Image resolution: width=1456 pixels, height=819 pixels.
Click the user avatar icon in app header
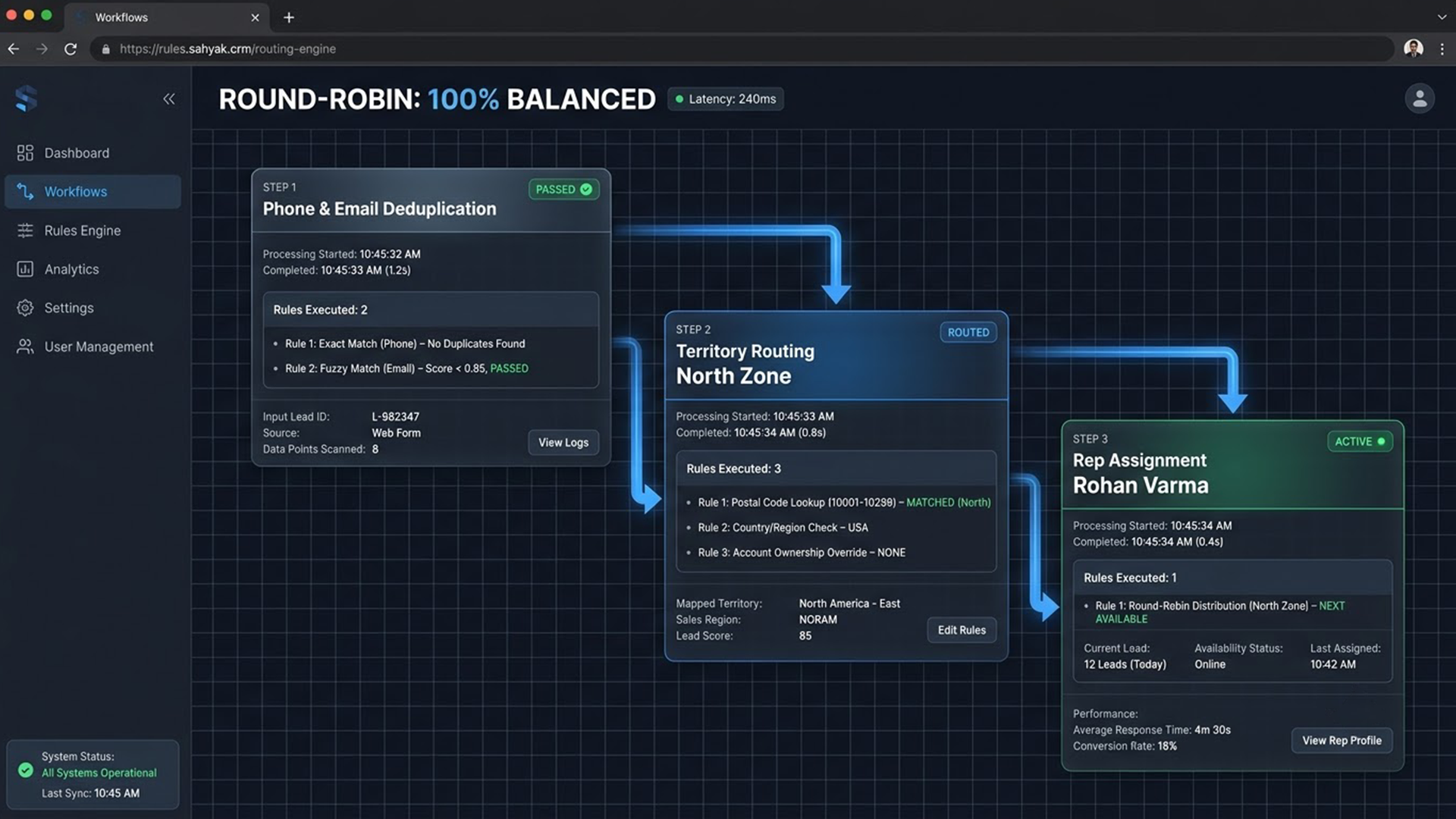pyautogui.click(x=1420, y=99)
